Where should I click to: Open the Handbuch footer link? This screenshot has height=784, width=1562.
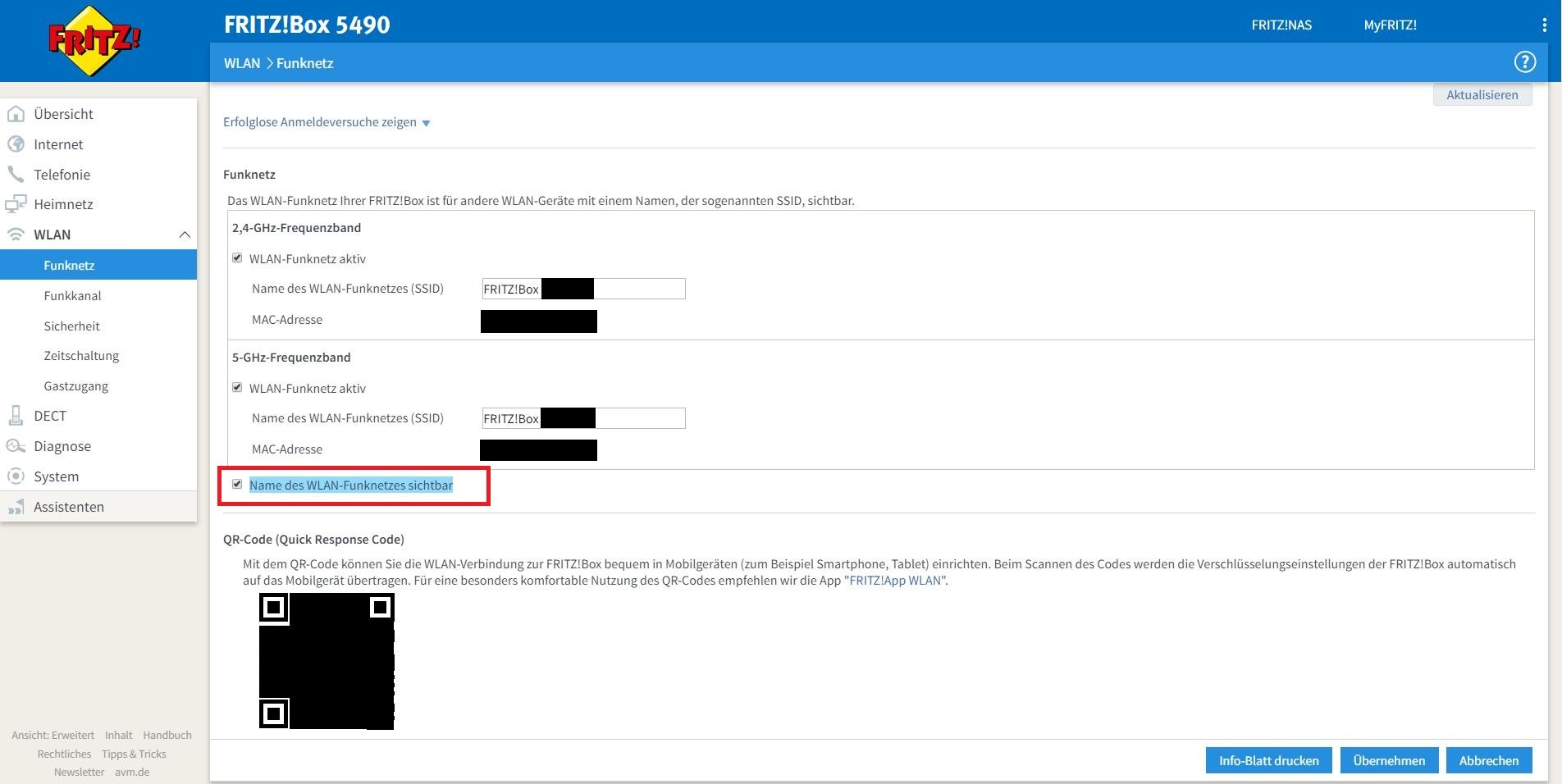[167, 735]
